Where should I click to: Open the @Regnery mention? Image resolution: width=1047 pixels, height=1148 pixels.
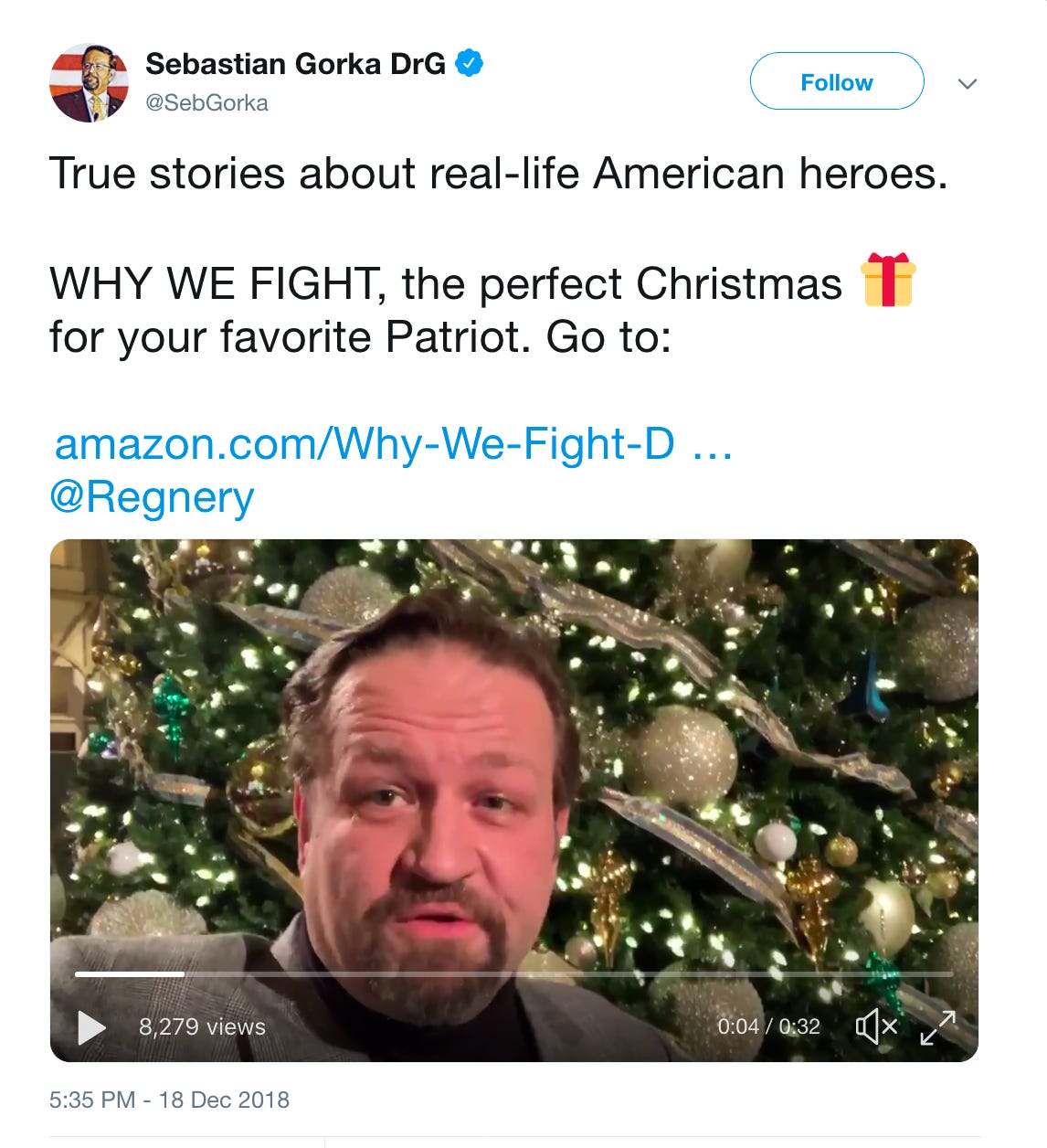tap(152, 498)
